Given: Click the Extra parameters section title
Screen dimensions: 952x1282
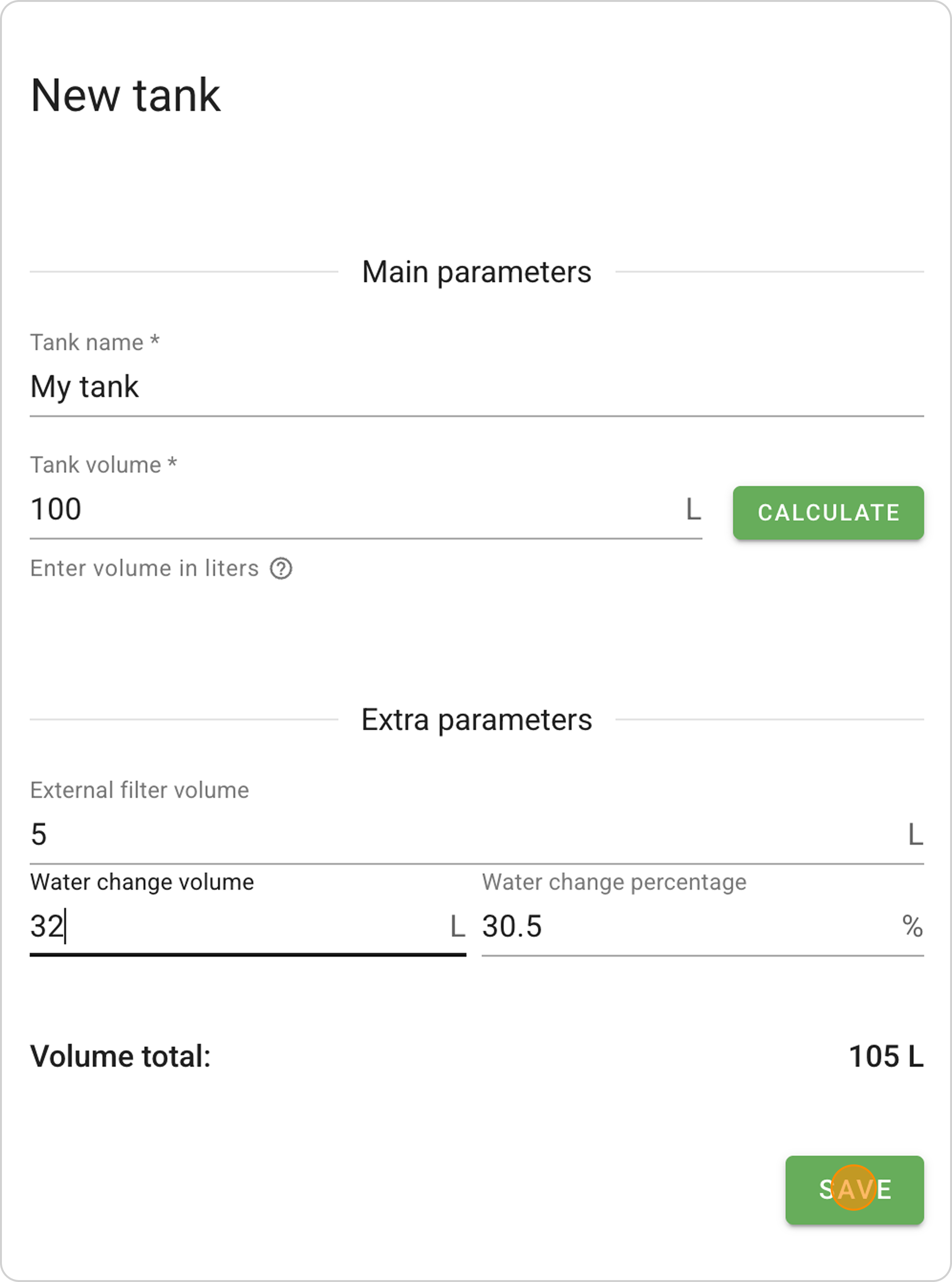Looking at the screenshot, I should [x=476, y=720].
